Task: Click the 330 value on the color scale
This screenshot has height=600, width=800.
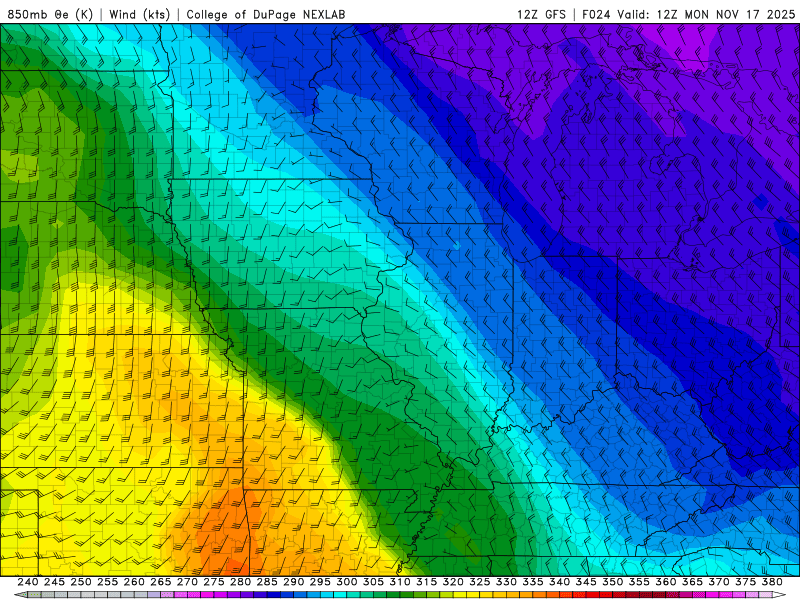Action: pos(506,582)
